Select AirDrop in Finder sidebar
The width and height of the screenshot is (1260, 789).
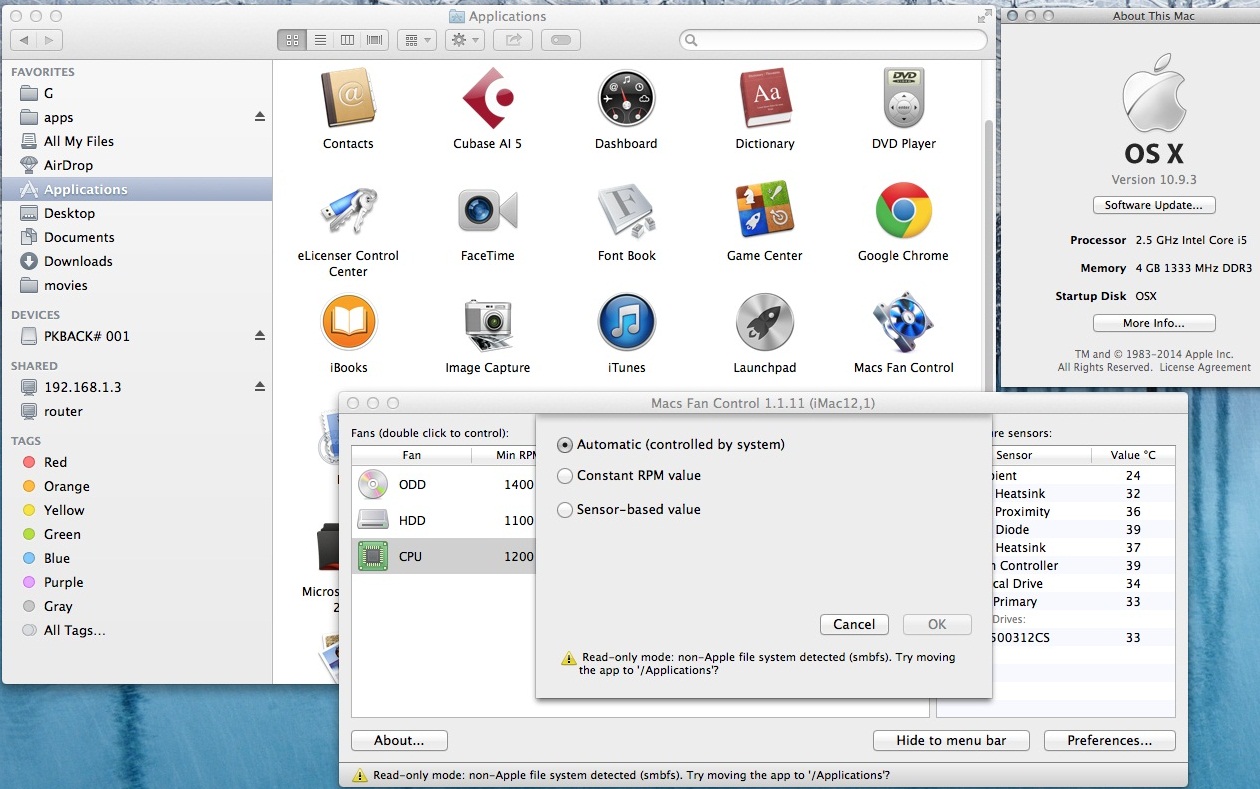[137, 165]
